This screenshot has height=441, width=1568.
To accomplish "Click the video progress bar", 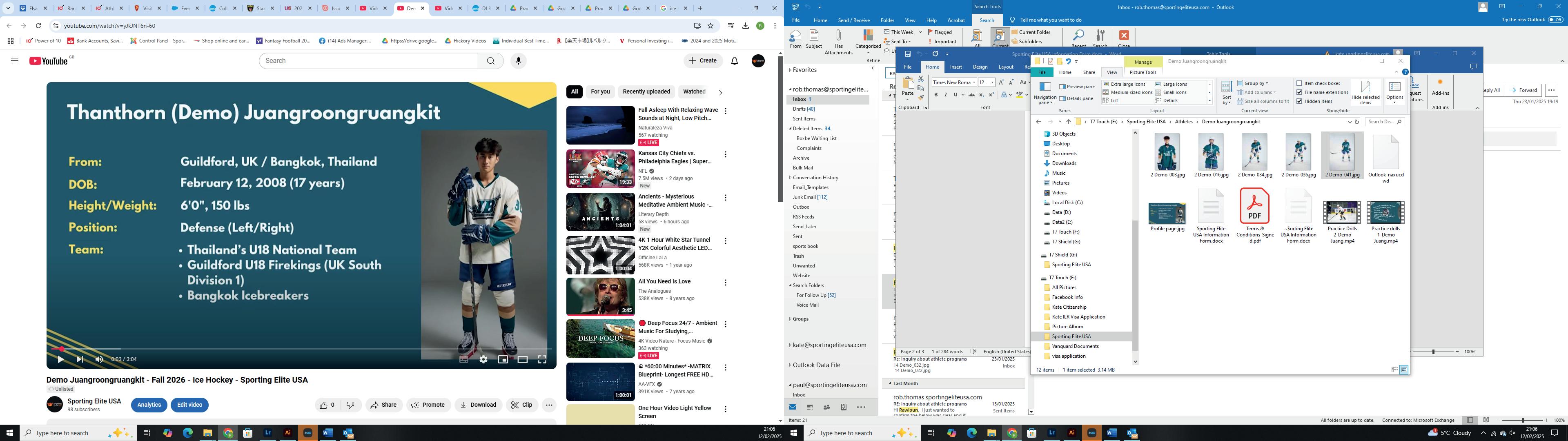I will (301, 349).
